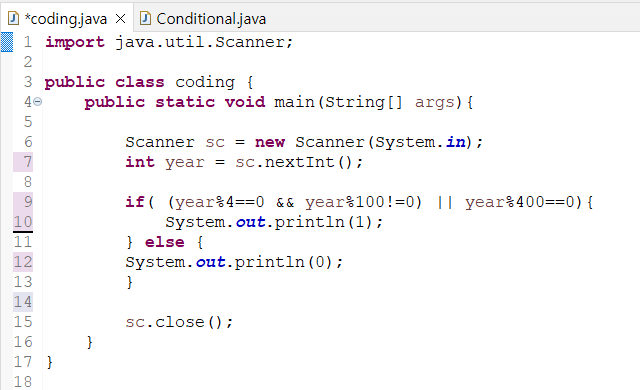Click line number 12 in the gutter
Viewport: 640px width, 390px height.
(23, 262)
